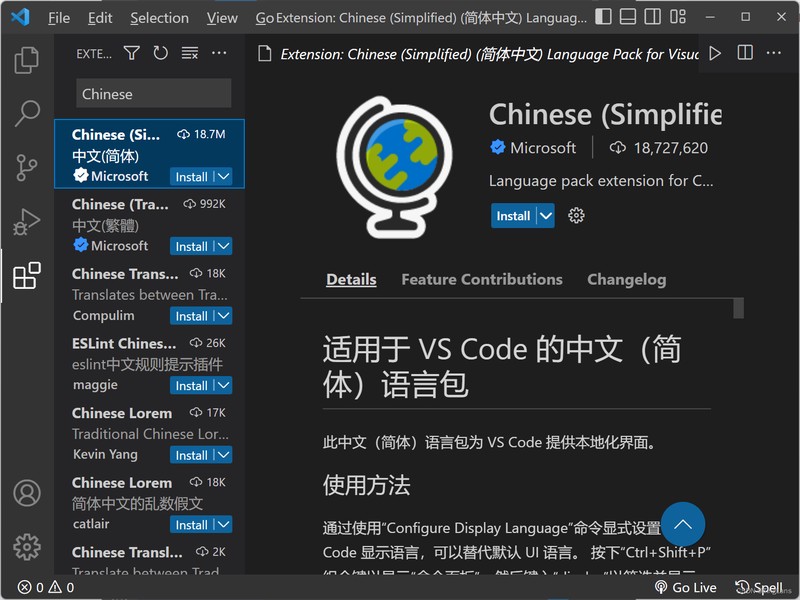Screen dimensions: 800x600
Task: Split the editor to the right
Action: [x=745, y=53]
